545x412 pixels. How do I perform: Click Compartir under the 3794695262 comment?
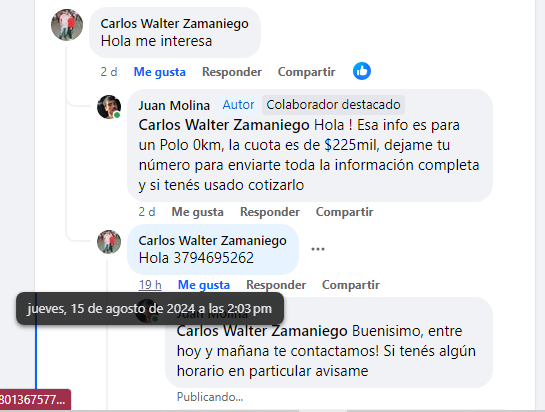tap(350, 285)
